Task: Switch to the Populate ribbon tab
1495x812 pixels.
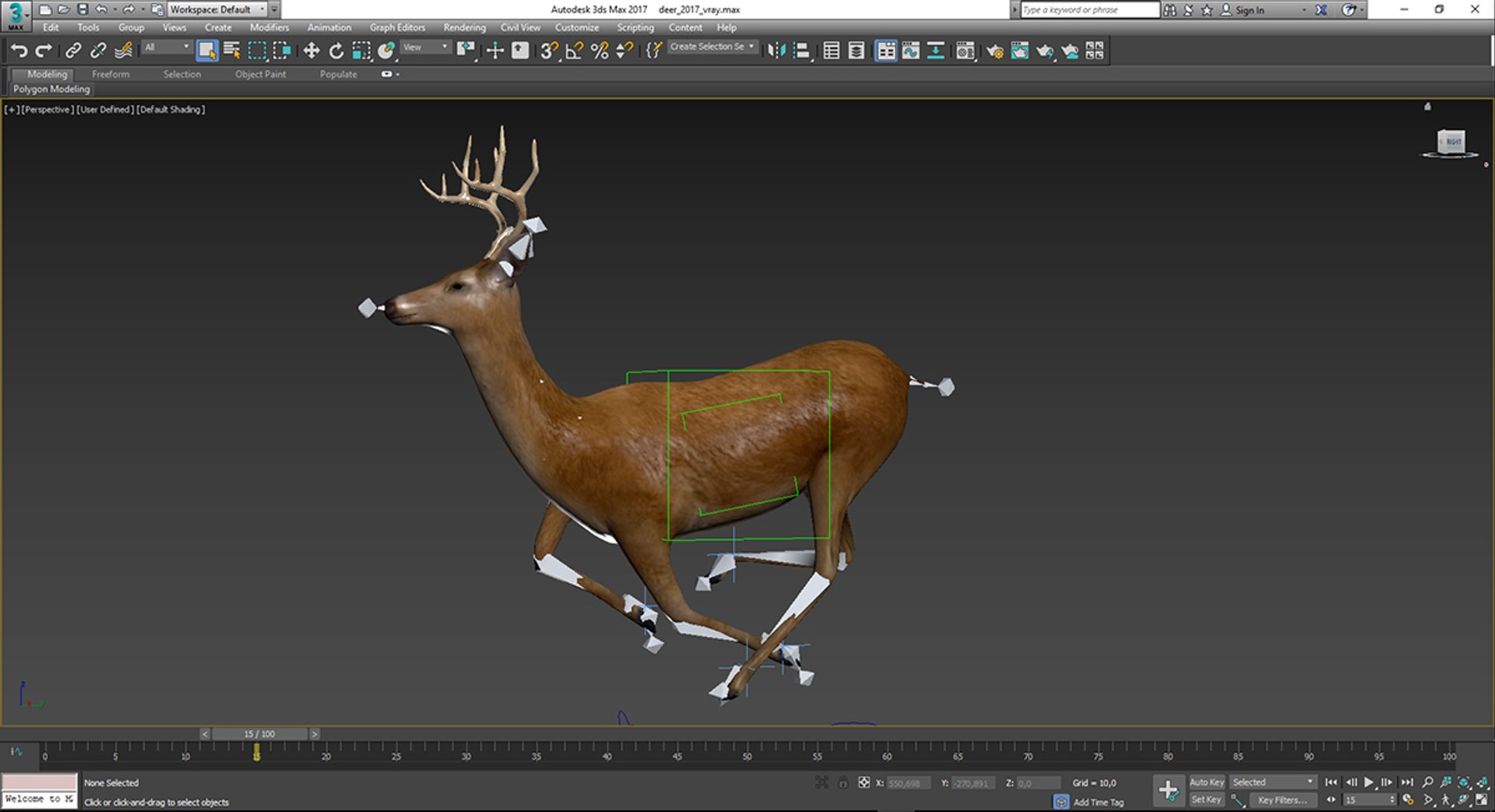Action: [339, 74]
